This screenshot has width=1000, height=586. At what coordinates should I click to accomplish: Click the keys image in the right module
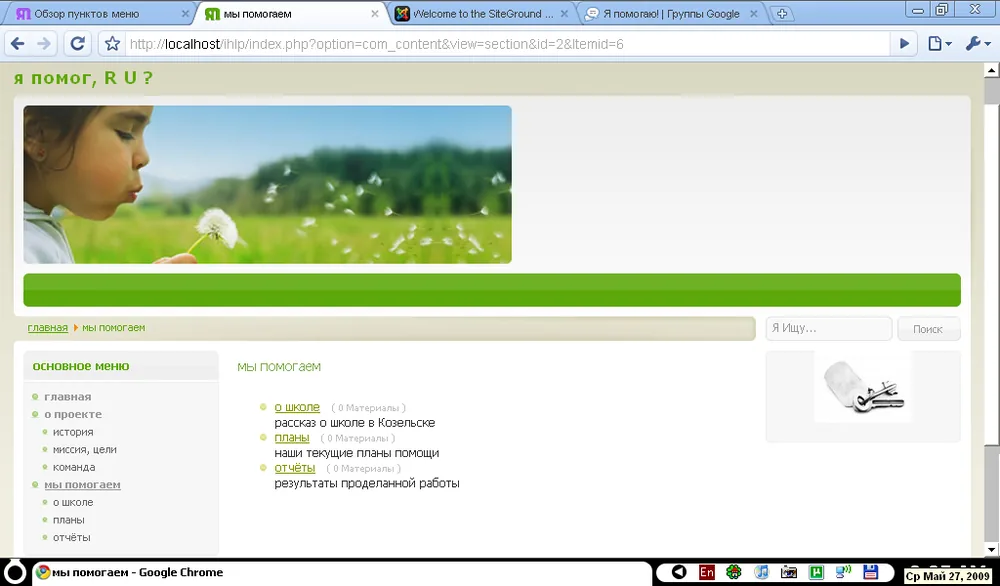point(863,388)
